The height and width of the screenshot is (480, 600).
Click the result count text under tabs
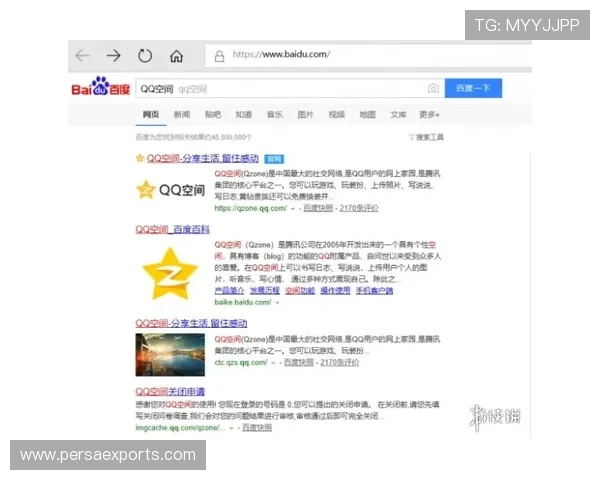[194, 137]
